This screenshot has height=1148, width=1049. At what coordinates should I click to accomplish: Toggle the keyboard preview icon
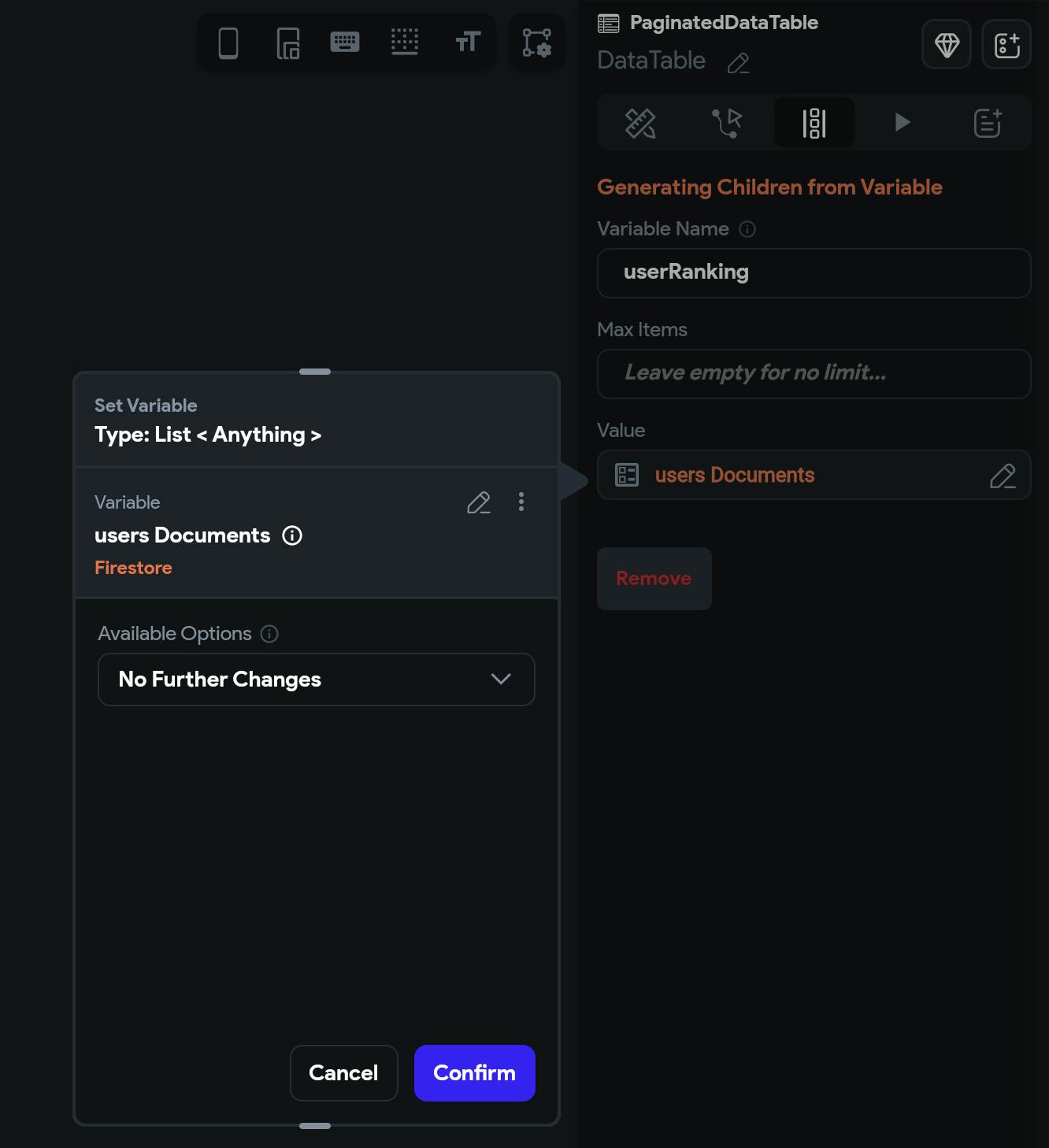(x=345, y=43)
